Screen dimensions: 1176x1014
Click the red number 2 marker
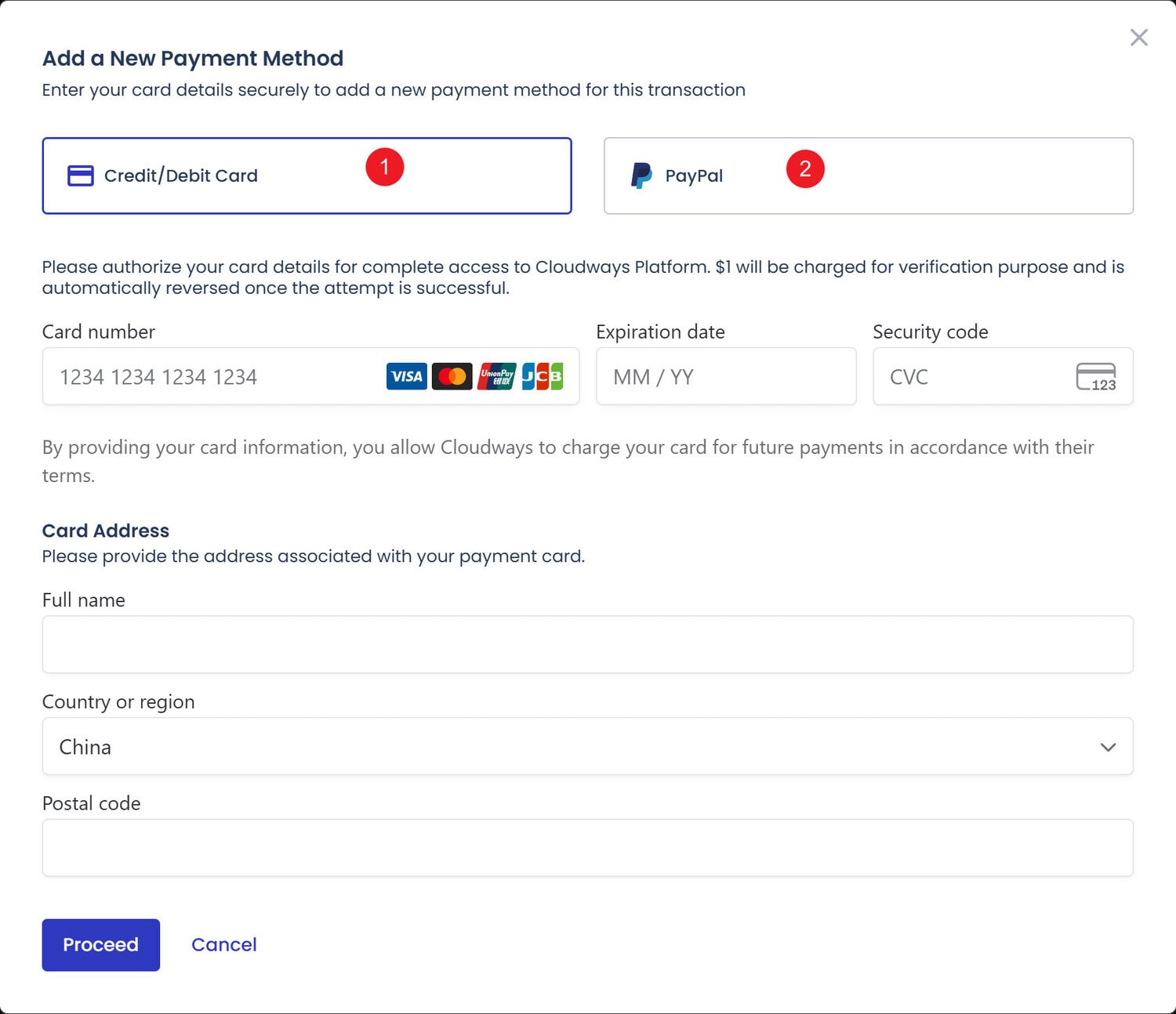805,168
